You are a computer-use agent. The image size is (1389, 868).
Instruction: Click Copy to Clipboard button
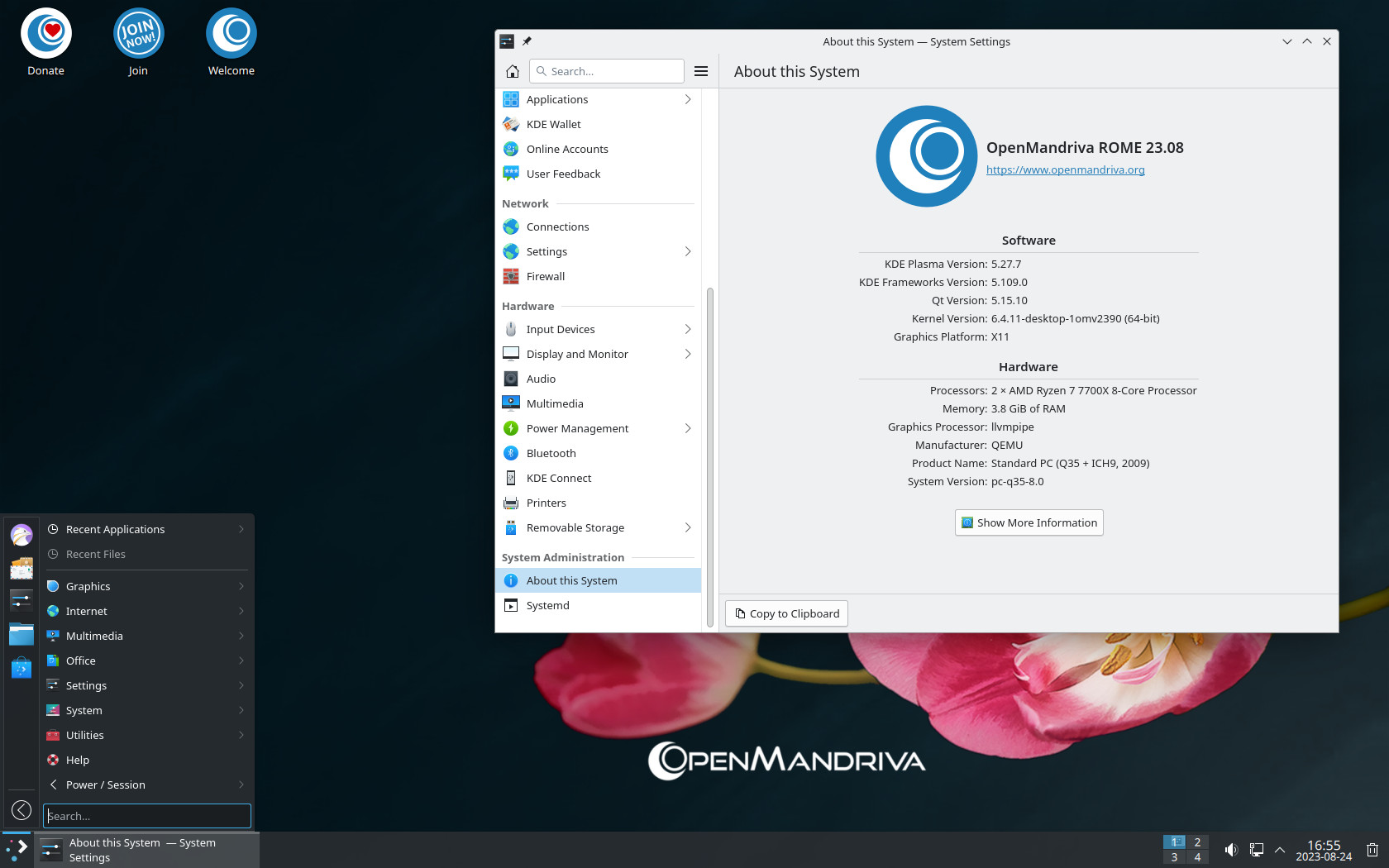[786, 613]
